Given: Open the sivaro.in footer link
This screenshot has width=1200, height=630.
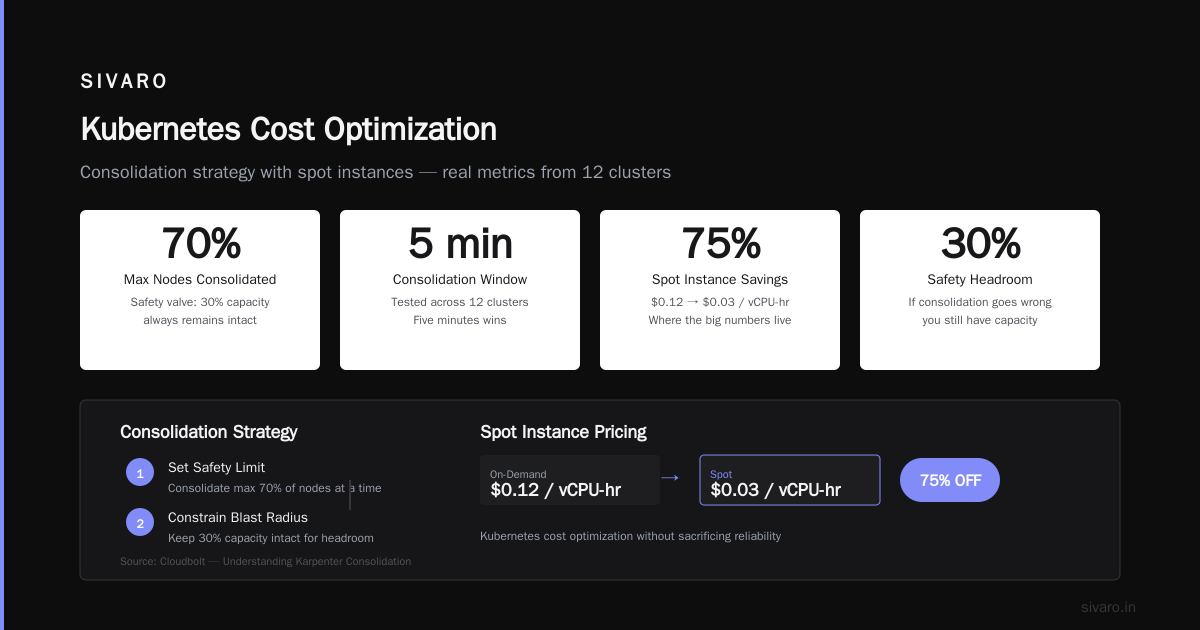Looking at the screenshot, I should (x=1108, y=607).
